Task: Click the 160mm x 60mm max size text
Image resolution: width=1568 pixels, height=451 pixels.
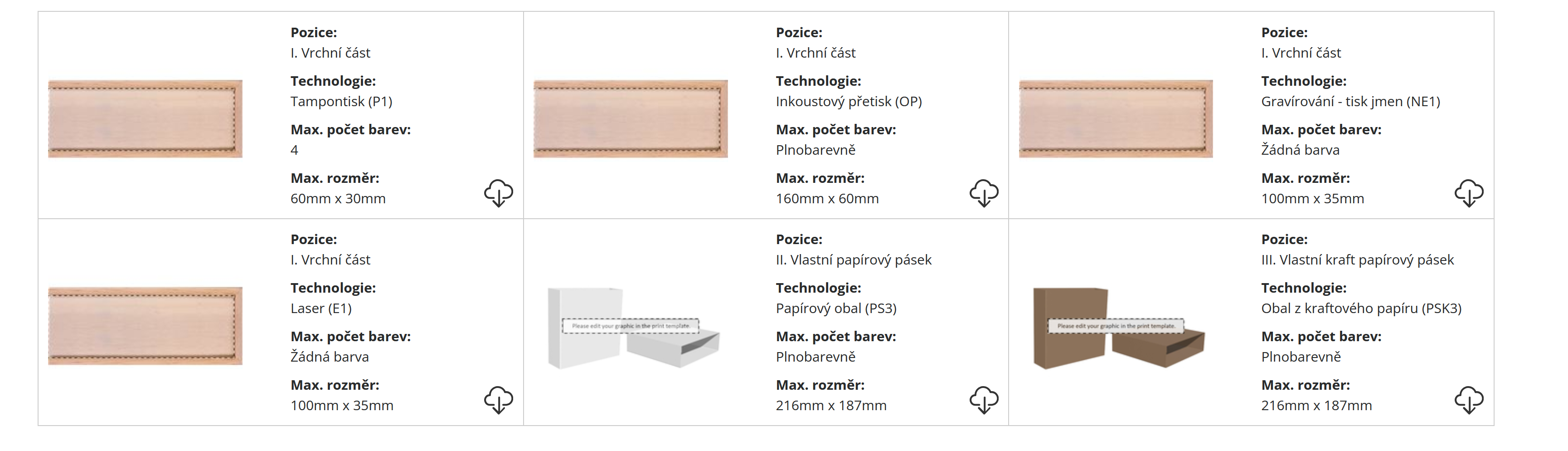Action: [826, 199]
